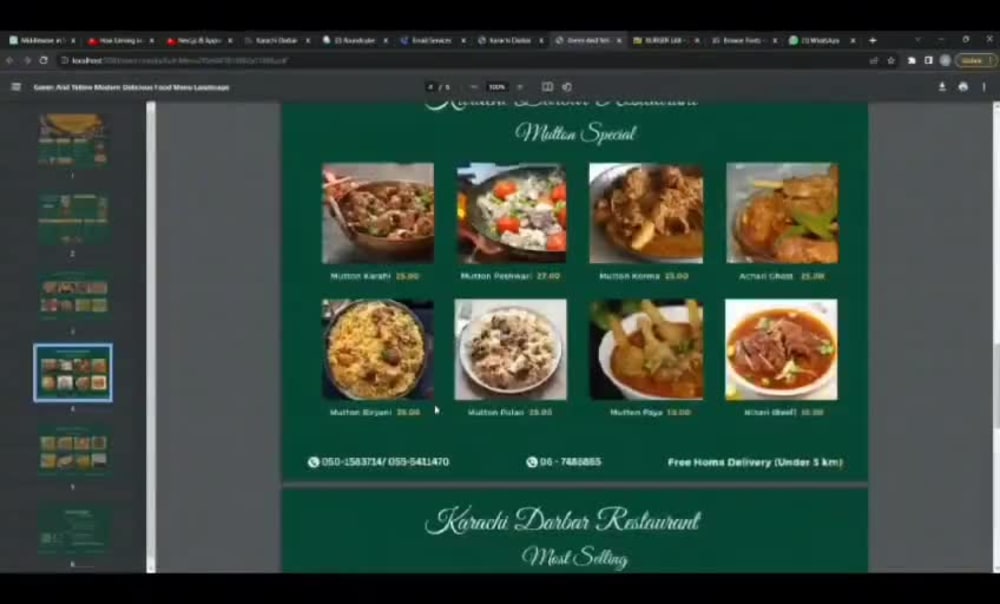Click the Mutton Korma dish photo

(646, 213)
